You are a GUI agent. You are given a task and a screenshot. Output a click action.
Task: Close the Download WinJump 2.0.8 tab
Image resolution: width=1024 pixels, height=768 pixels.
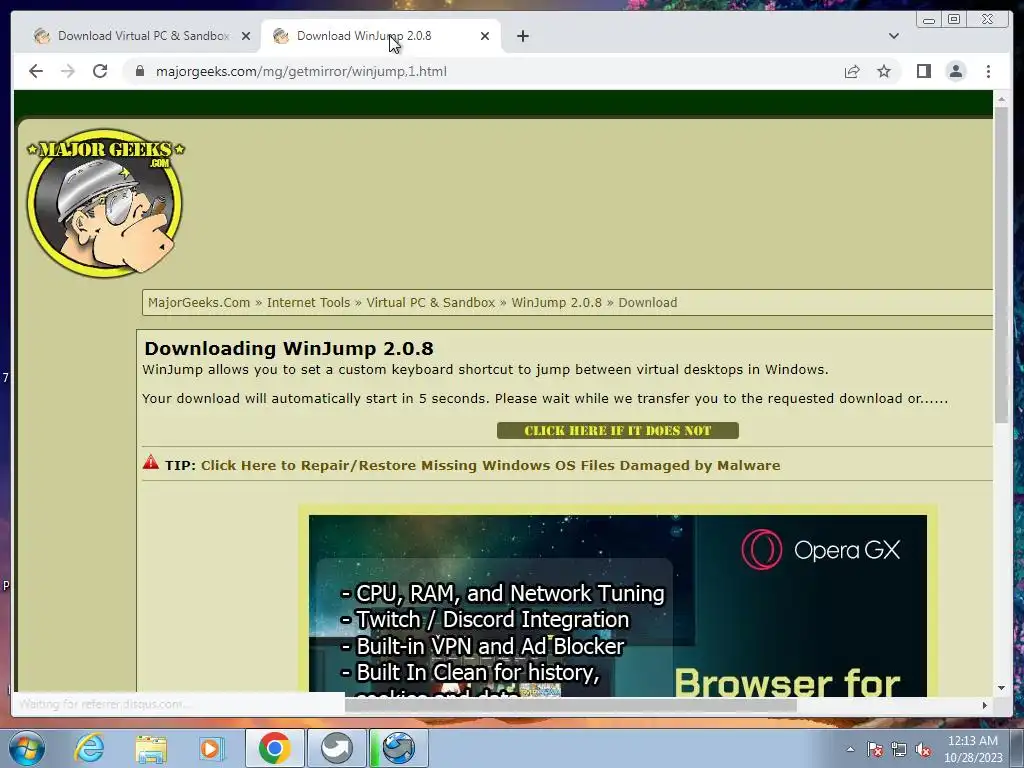[x=485, y=36]
